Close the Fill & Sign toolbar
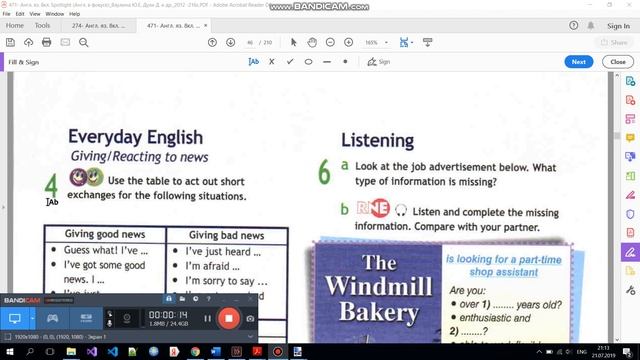The width and height of the screenshot is (640, 360). pos(618,62)
